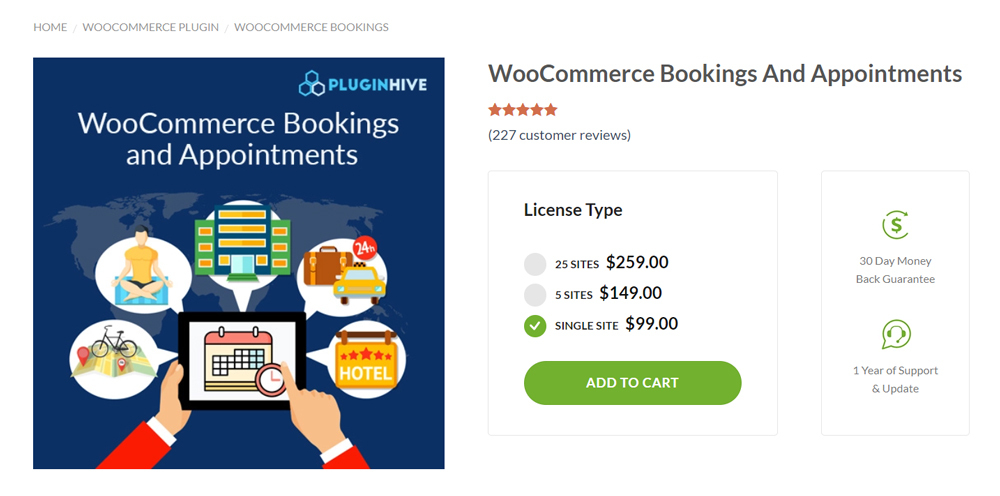Open the 227 customer reviews link
This screenshot has height=496, width=1000.
click(559, 135)
